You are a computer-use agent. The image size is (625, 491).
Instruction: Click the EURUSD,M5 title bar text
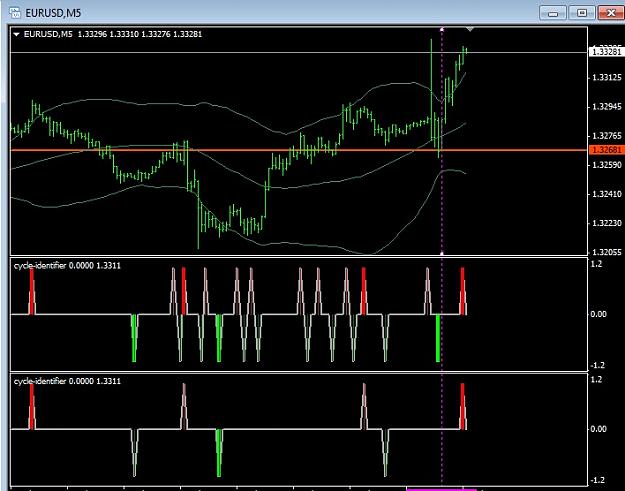tap(53, 13)
